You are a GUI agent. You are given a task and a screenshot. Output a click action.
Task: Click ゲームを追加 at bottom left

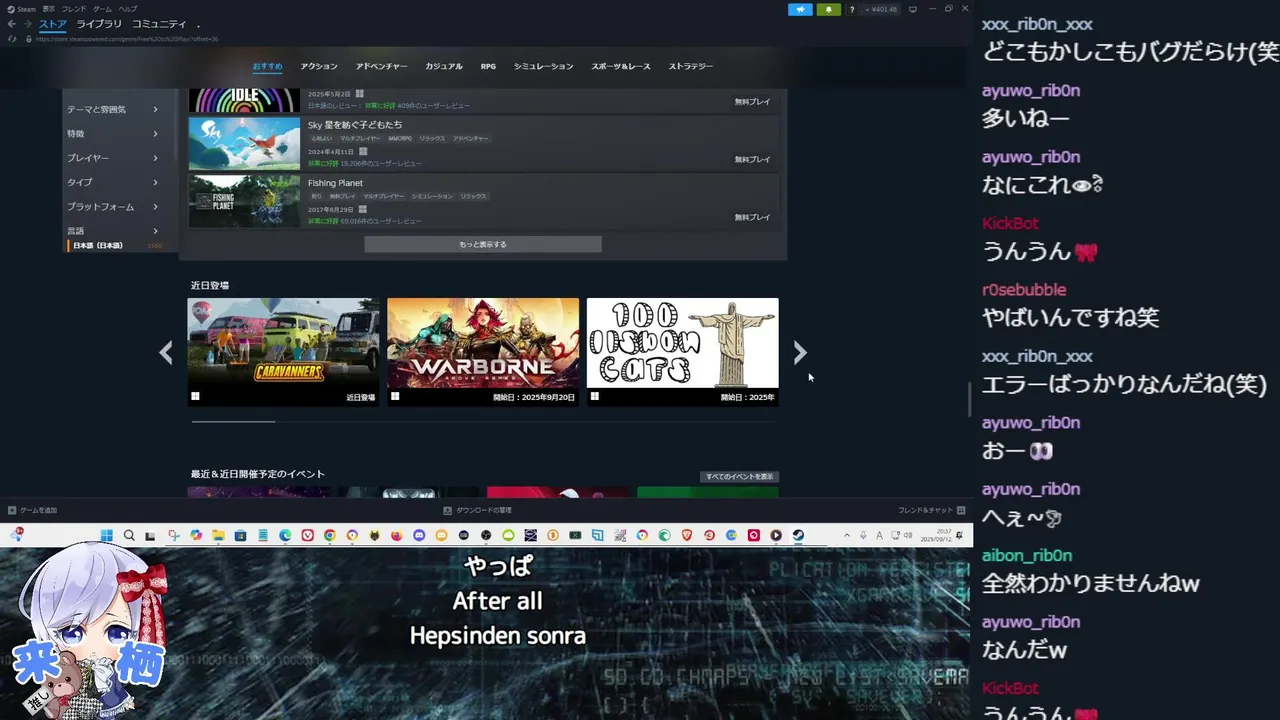click(x=33, y=510)
